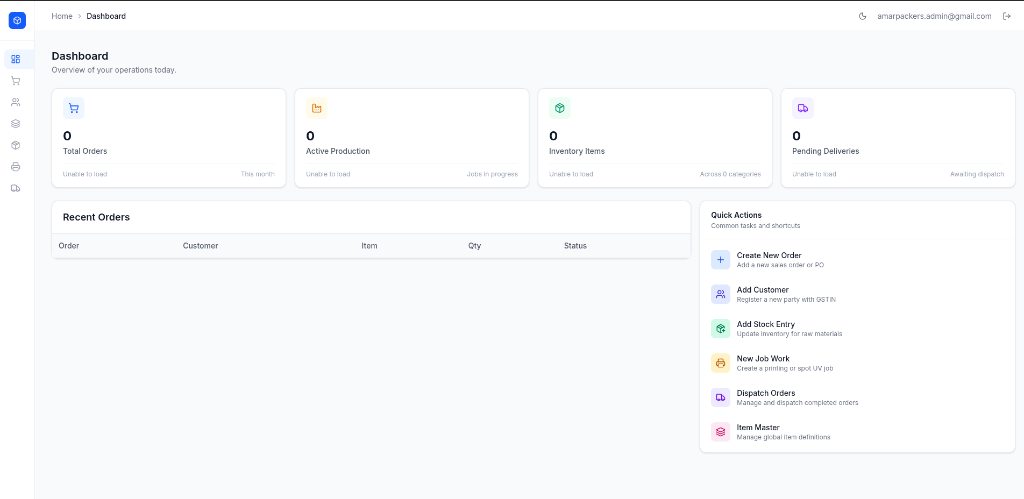Screen dimensions: 1024x499
Task: Click the Status column header
Action: point(575,246)
